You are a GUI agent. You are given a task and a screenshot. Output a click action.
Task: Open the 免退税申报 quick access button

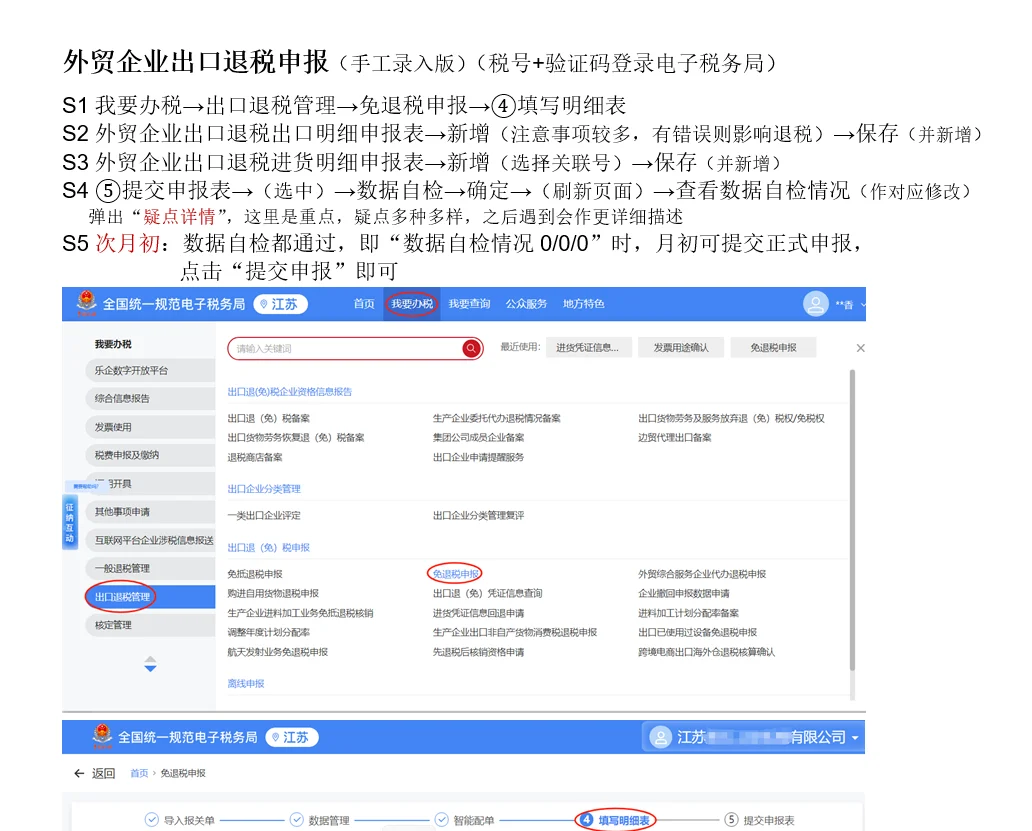[775, 348]
